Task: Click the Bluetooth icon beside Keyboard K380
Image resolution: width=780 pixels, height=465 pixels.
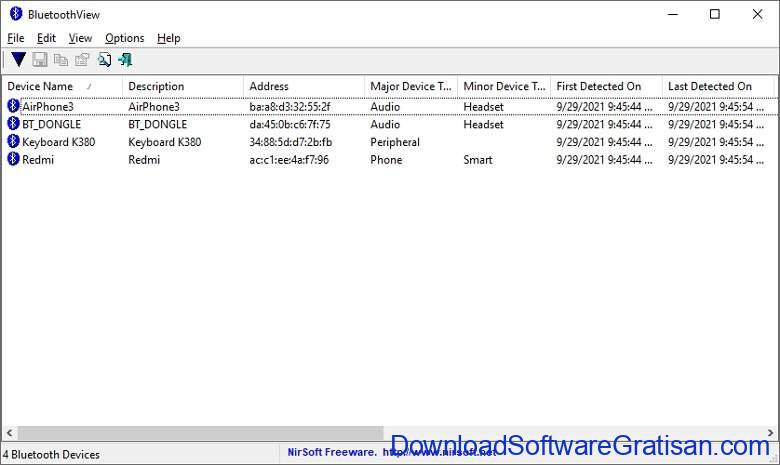Action: point(13,142)
